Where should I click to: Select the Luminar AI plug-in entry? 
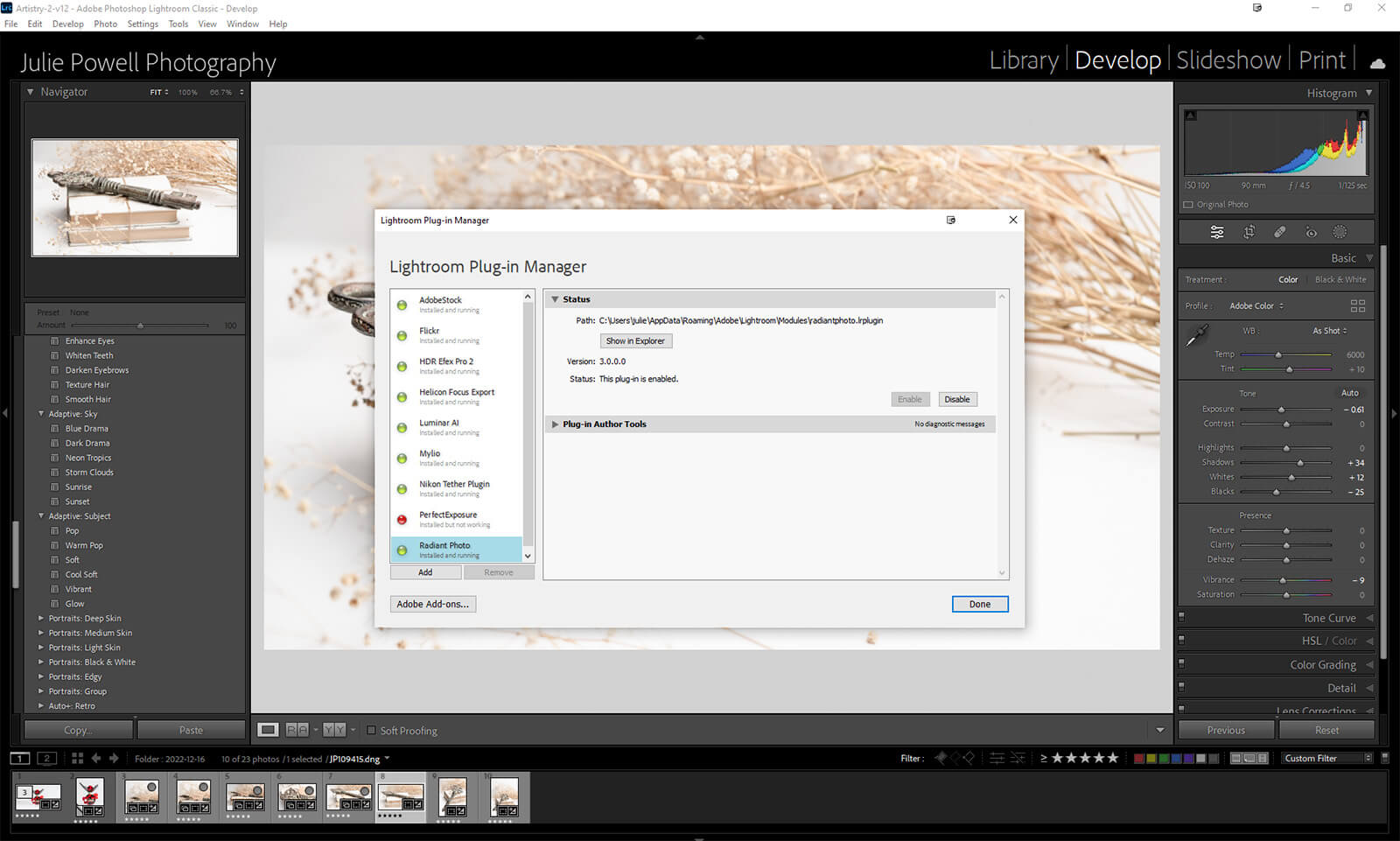pyautogui.click(x=456, y=427)
